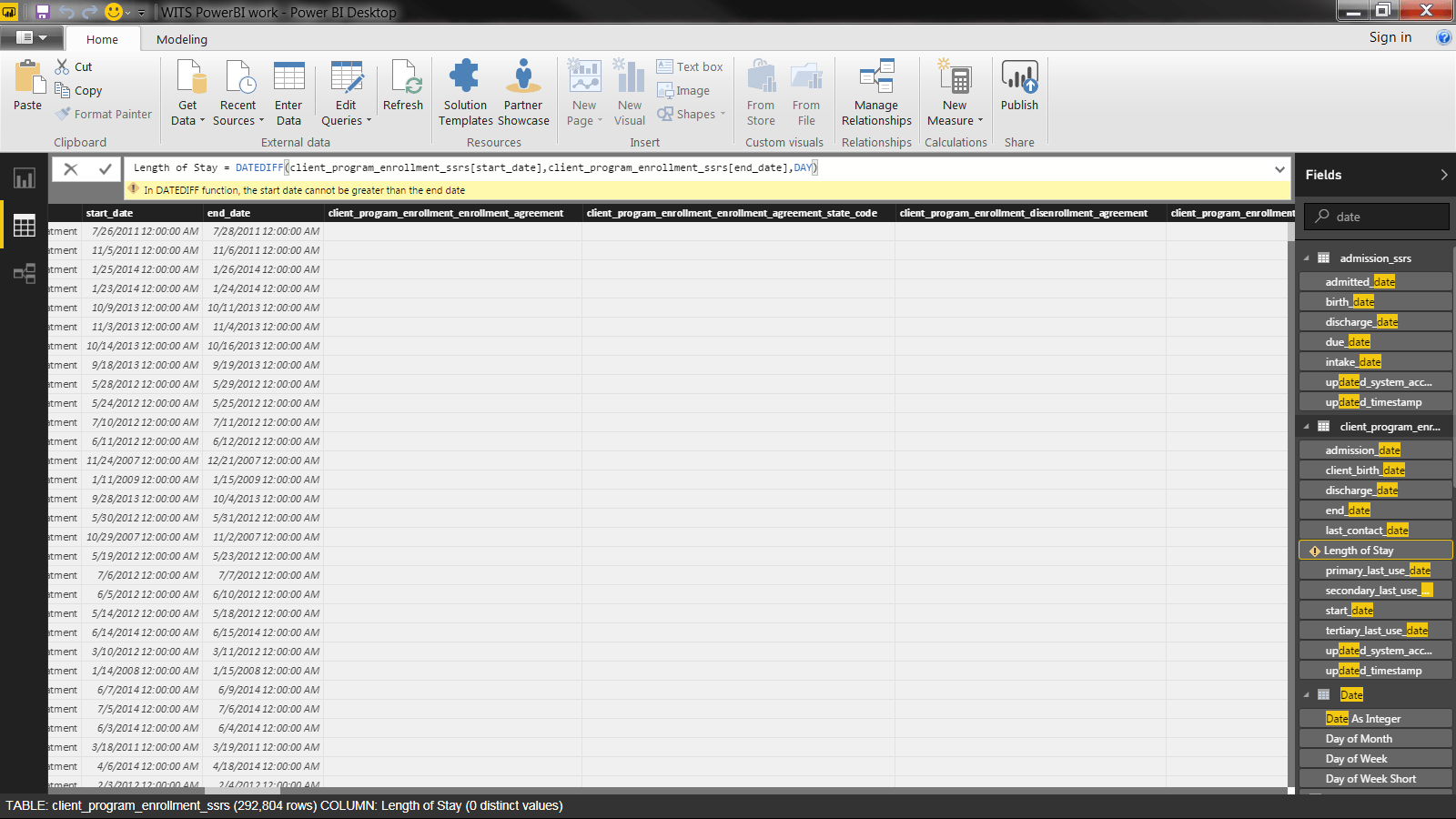Click the Power BI application icon in the title bar
The width and height of the screenshot is (1456, 819).
(10, 12)
